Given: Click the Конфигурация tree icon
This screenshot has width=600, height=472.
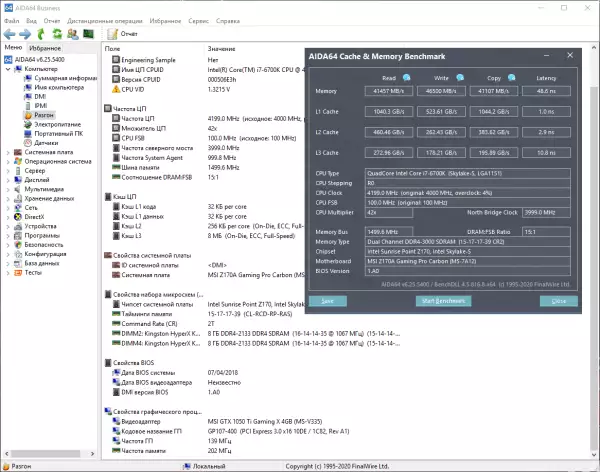Looking at the screenshot, I should click(x=18, y=254).
